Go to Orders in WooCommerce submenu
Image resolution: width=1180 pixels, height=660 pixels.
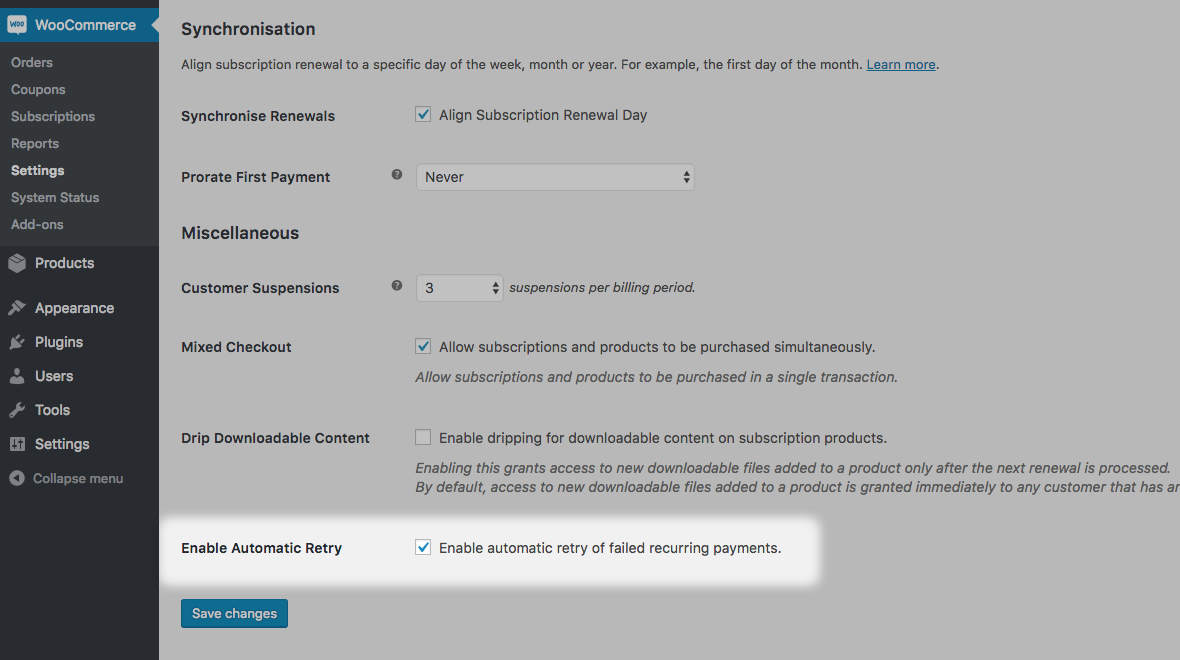coord(32,62)
